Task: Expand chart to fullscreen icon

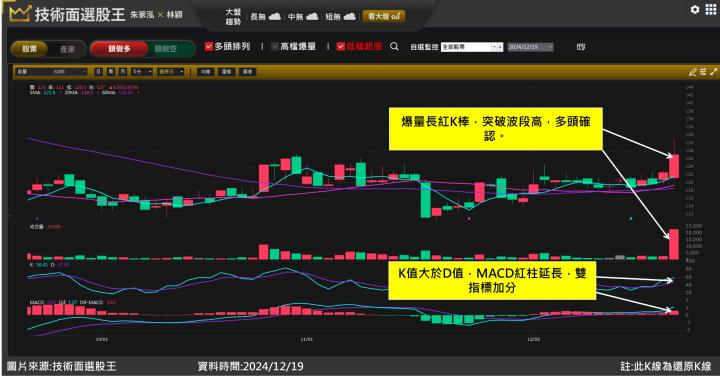Action: point(713,72)
